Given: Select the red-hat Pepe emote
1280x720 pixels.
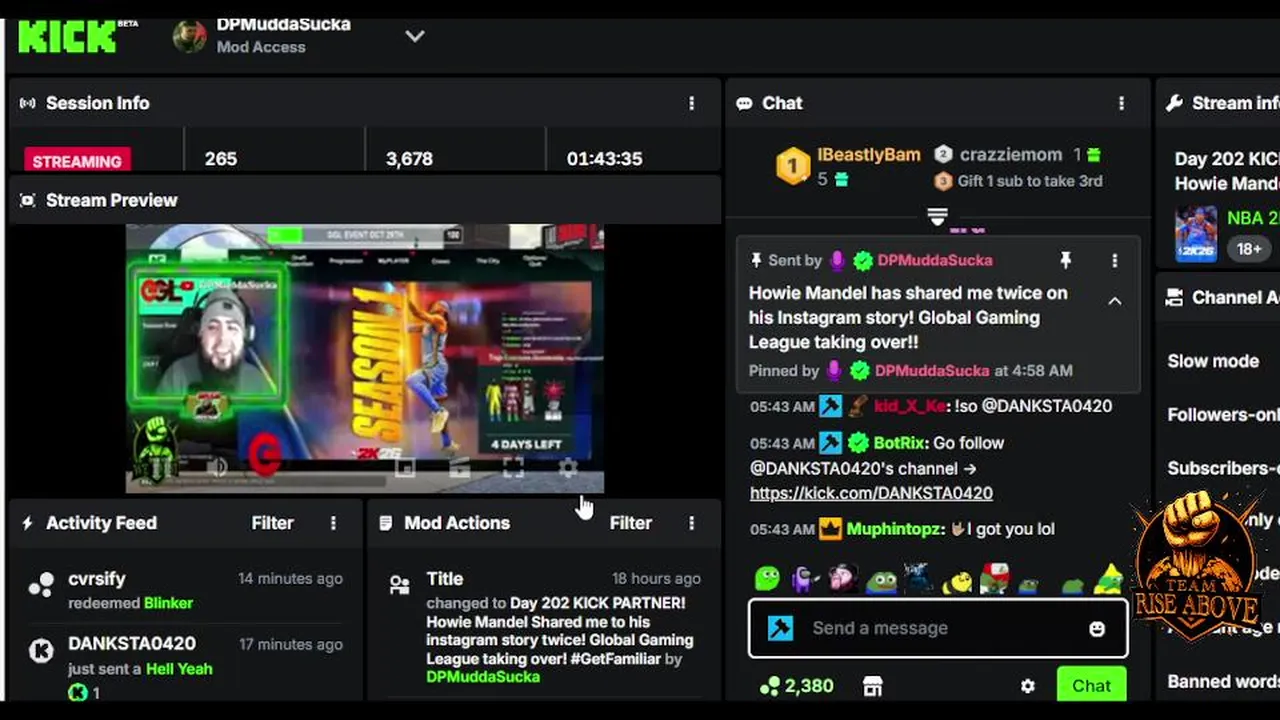Looking at the screenshot, I should coord(995,578).
